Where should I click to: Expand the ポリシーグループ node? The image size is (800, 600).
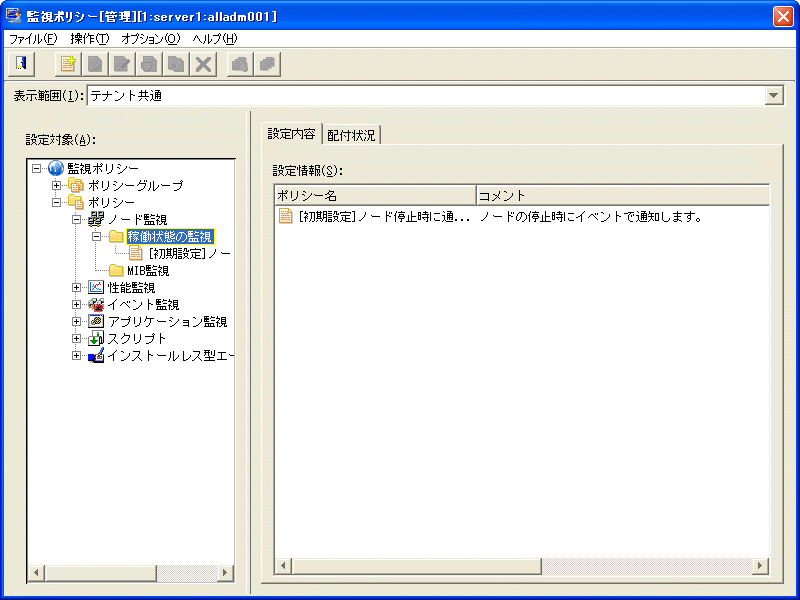[56, 185]
